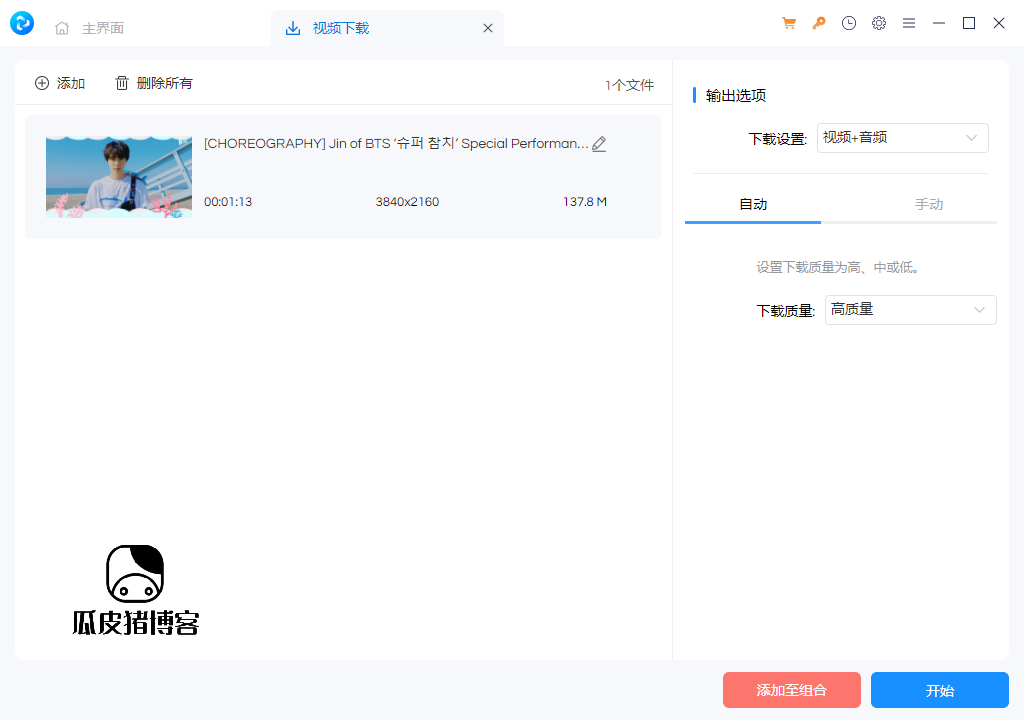
Task: Switch to the 主界面 home tab
Action: pos(90,29)
